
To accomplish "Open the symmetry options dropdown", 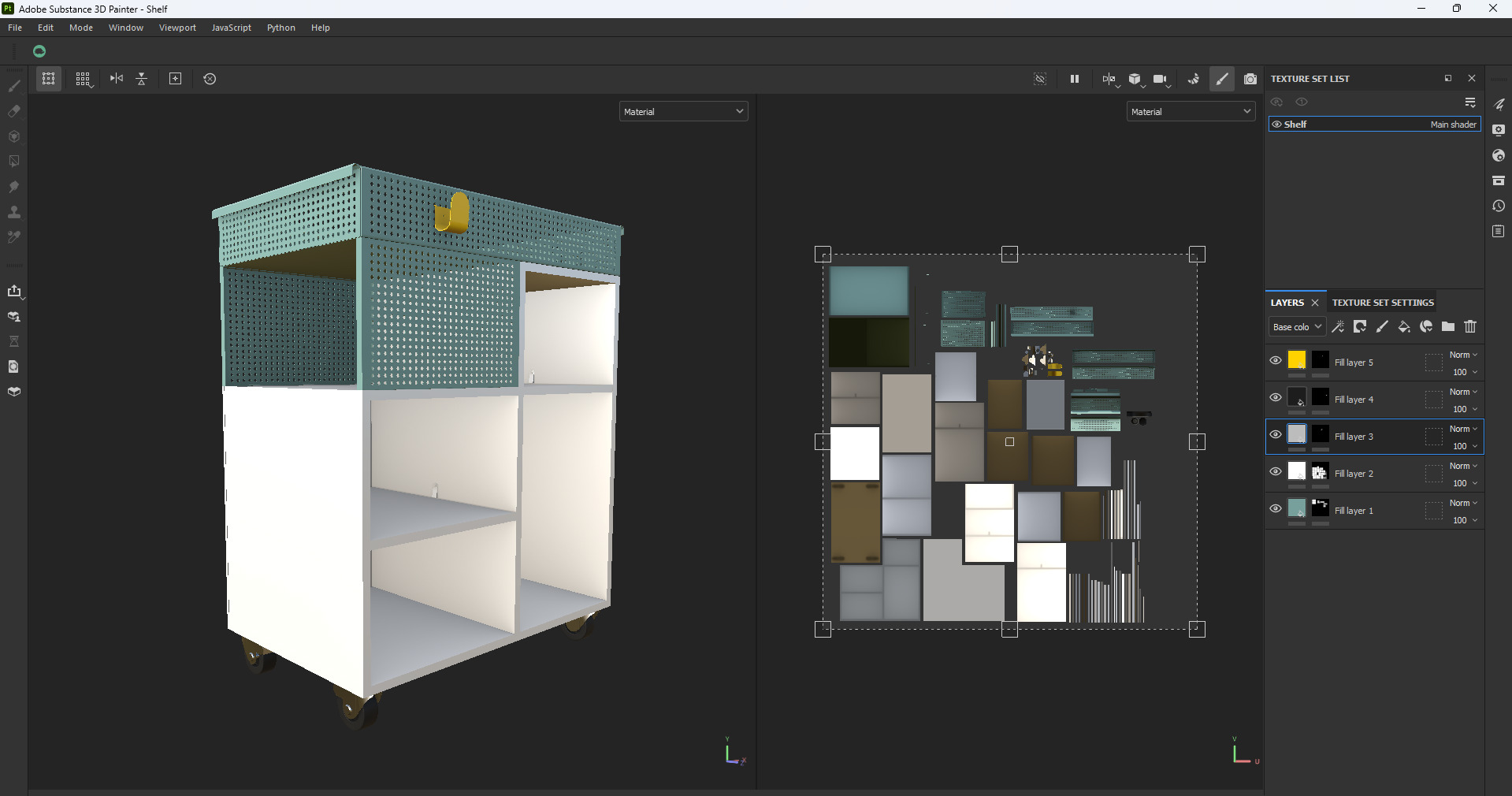I will coord(1110,79).
